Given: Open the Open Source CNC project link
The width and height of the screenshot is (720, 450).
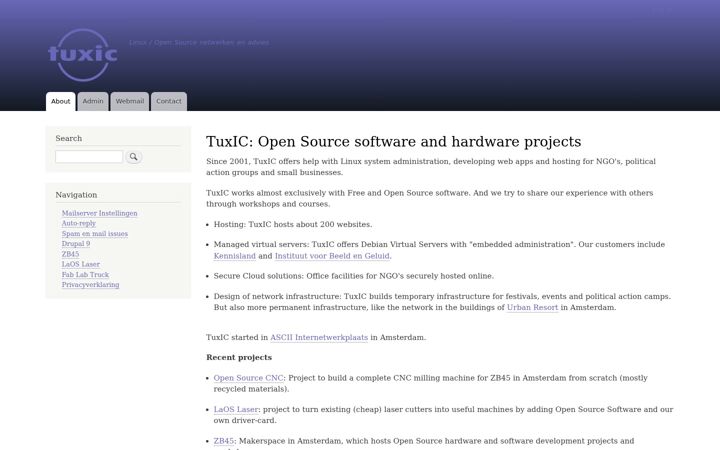Looking at the screenshot, I should (x=248, y=378).
